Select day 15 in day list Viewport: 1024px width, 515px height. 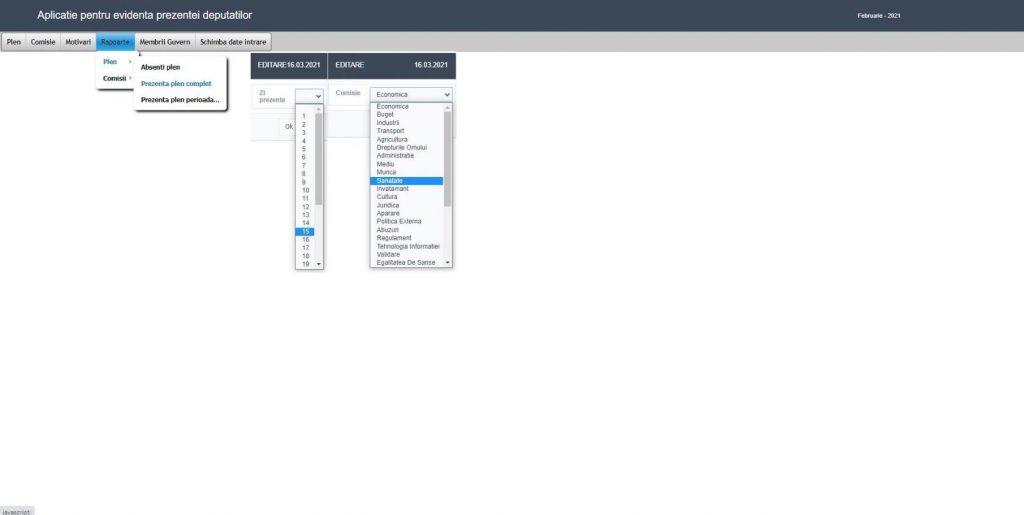[x=305, y=232]
